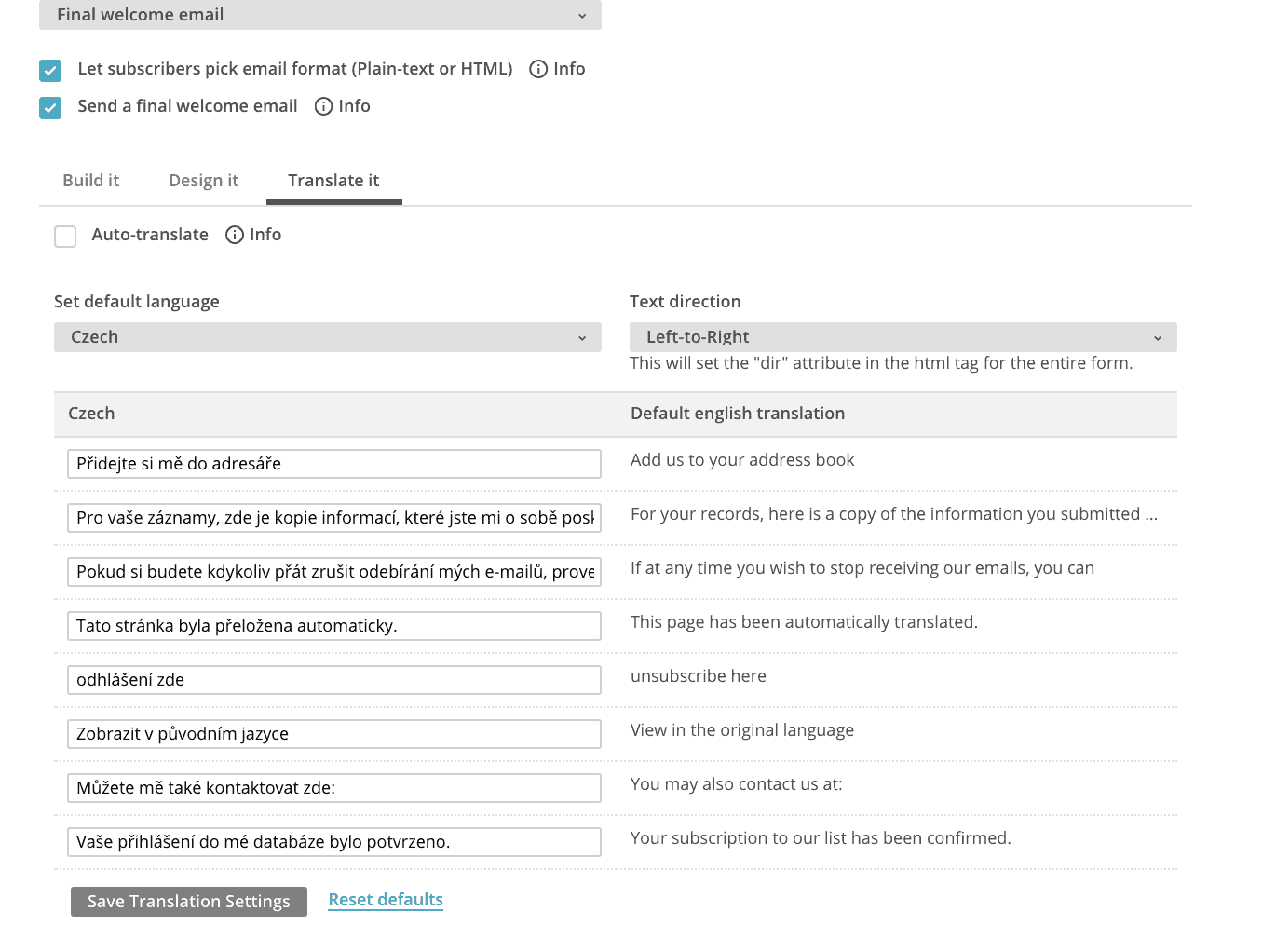Edit the 'Pokud si budete kdykoliv' field

click(334, 572)
